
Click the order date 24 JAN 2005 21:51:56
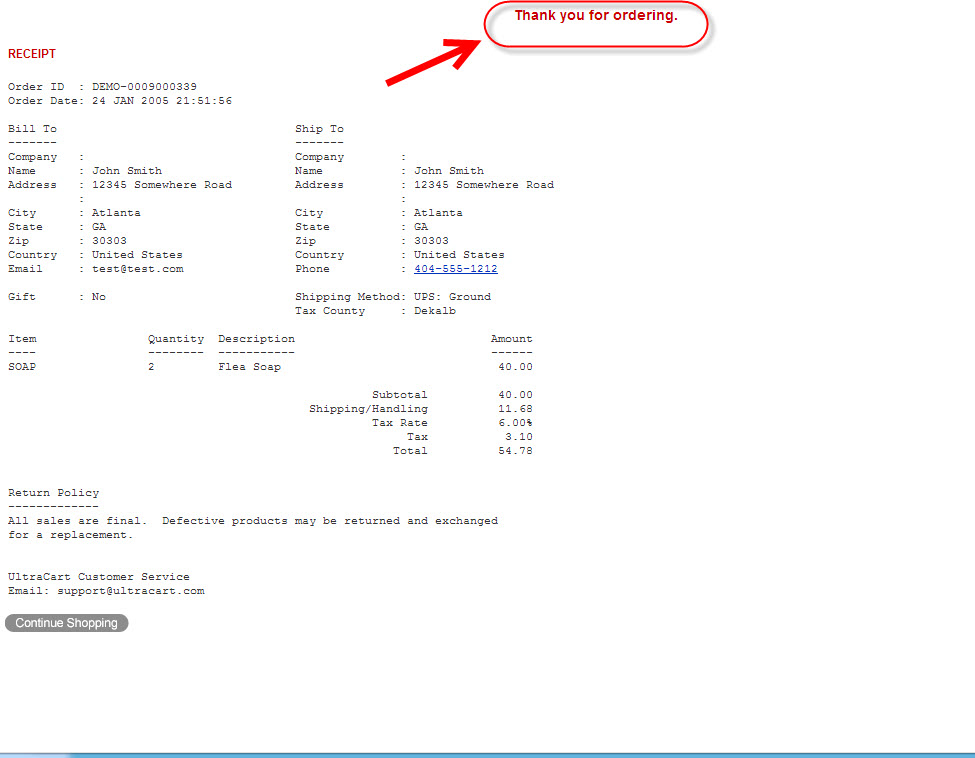point(162,101)
